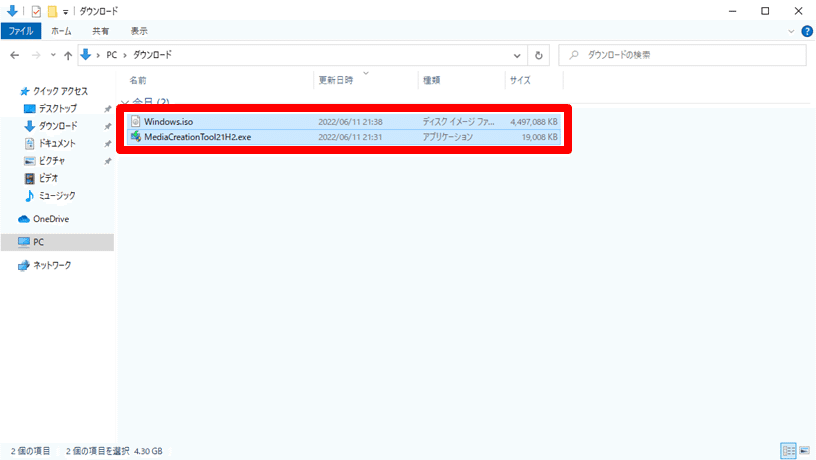Open ミュージック in the navigation pane

click(57, 196)
